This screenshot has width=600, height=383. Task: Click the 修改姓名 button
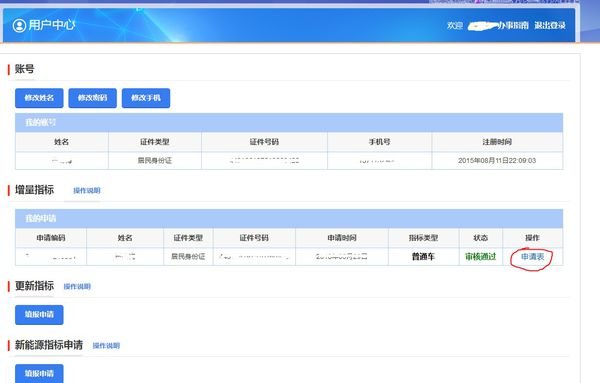pyautogui.click(x=39, y=98)
